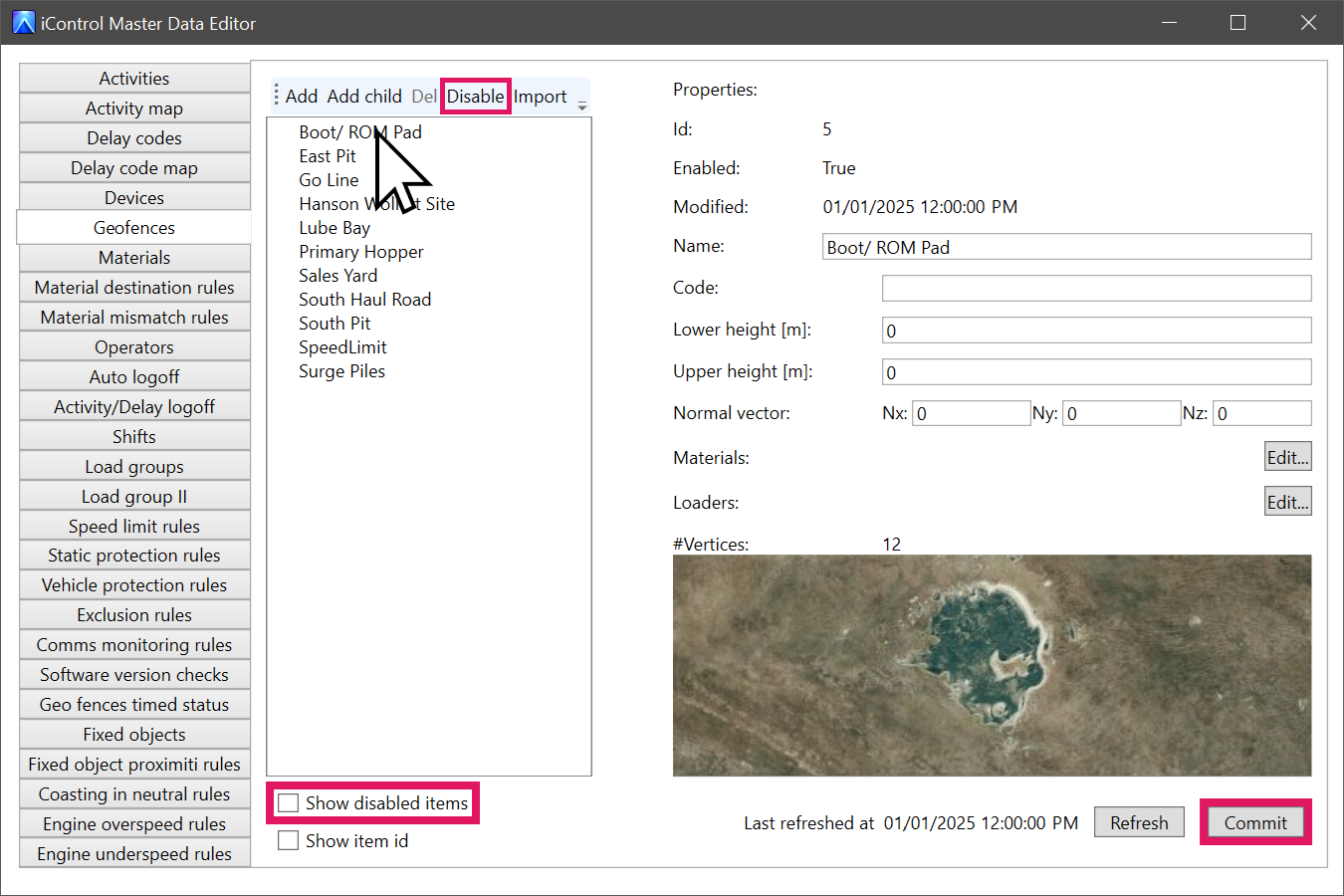Select Auto logoff tab

tap(134, 377)
